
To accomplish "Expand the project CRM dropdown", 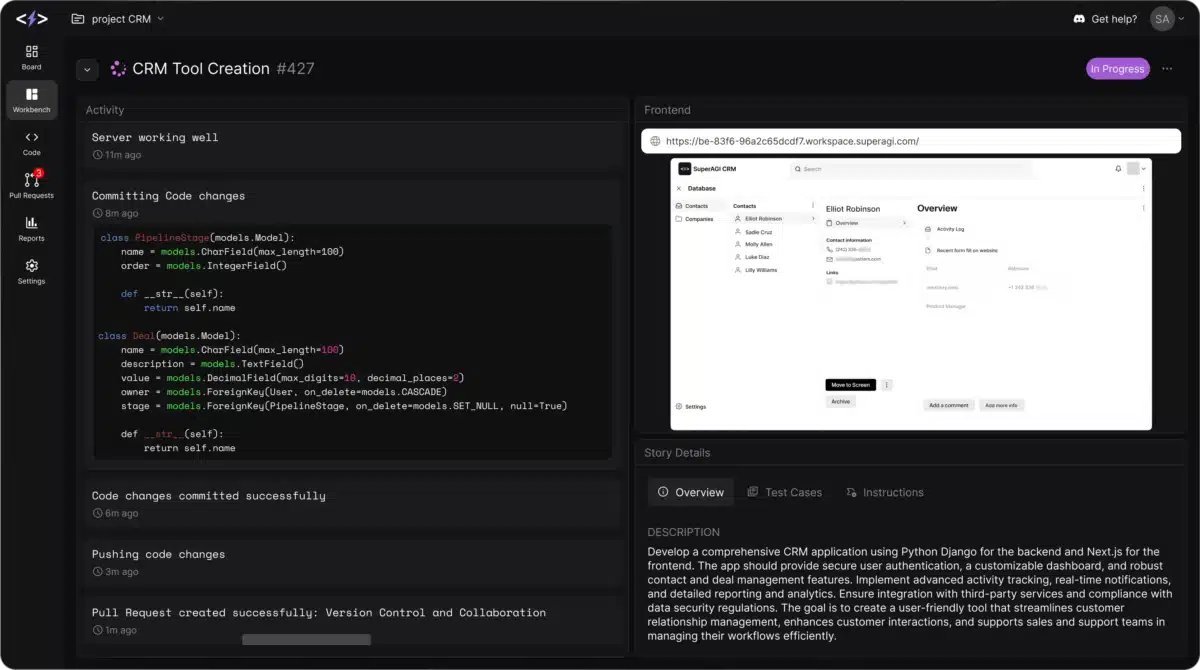I will (x=118, y=19).
